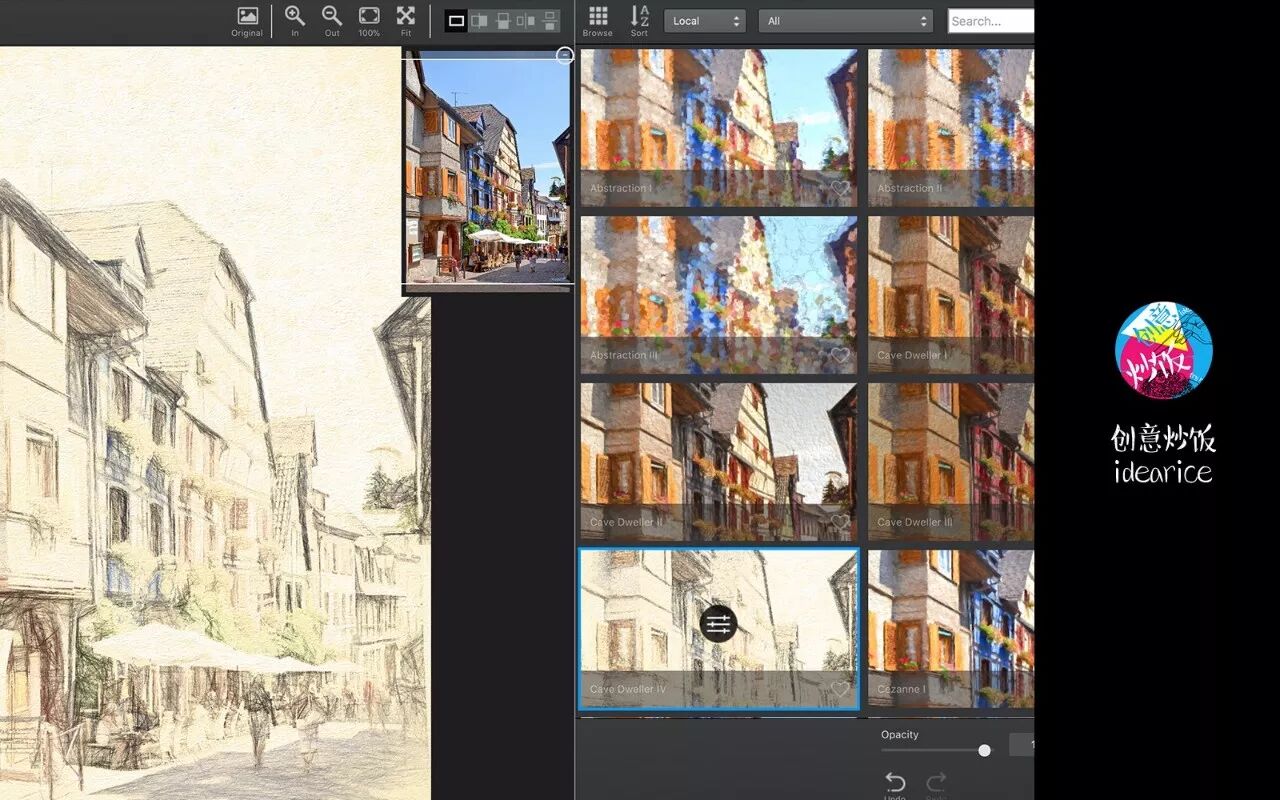
Task: Click the navigator preview thumbnail
Action: 488,172
